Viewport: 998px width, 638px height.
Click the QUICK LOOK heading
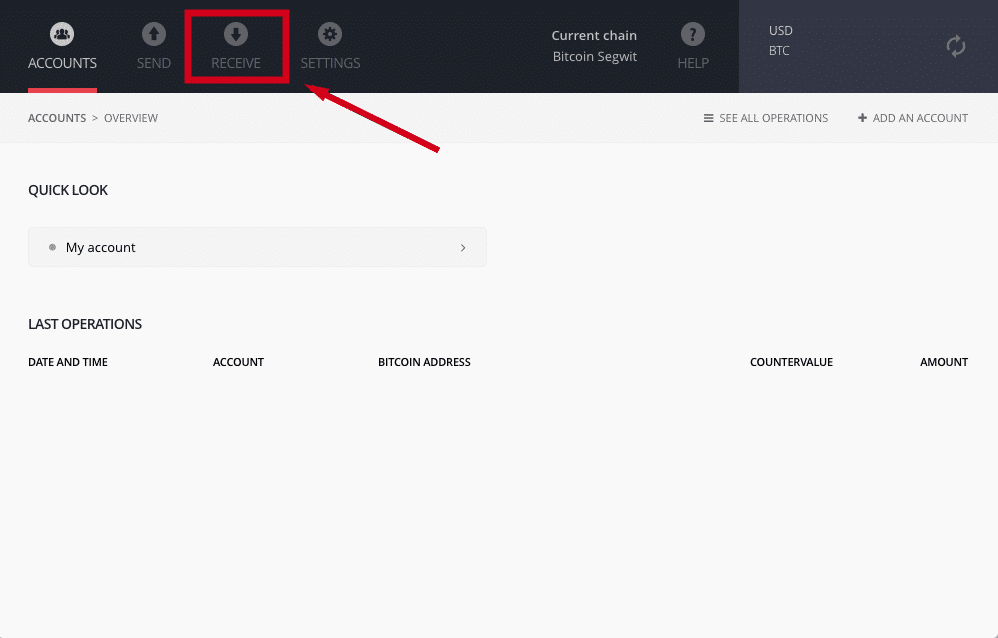coord(68,190)
